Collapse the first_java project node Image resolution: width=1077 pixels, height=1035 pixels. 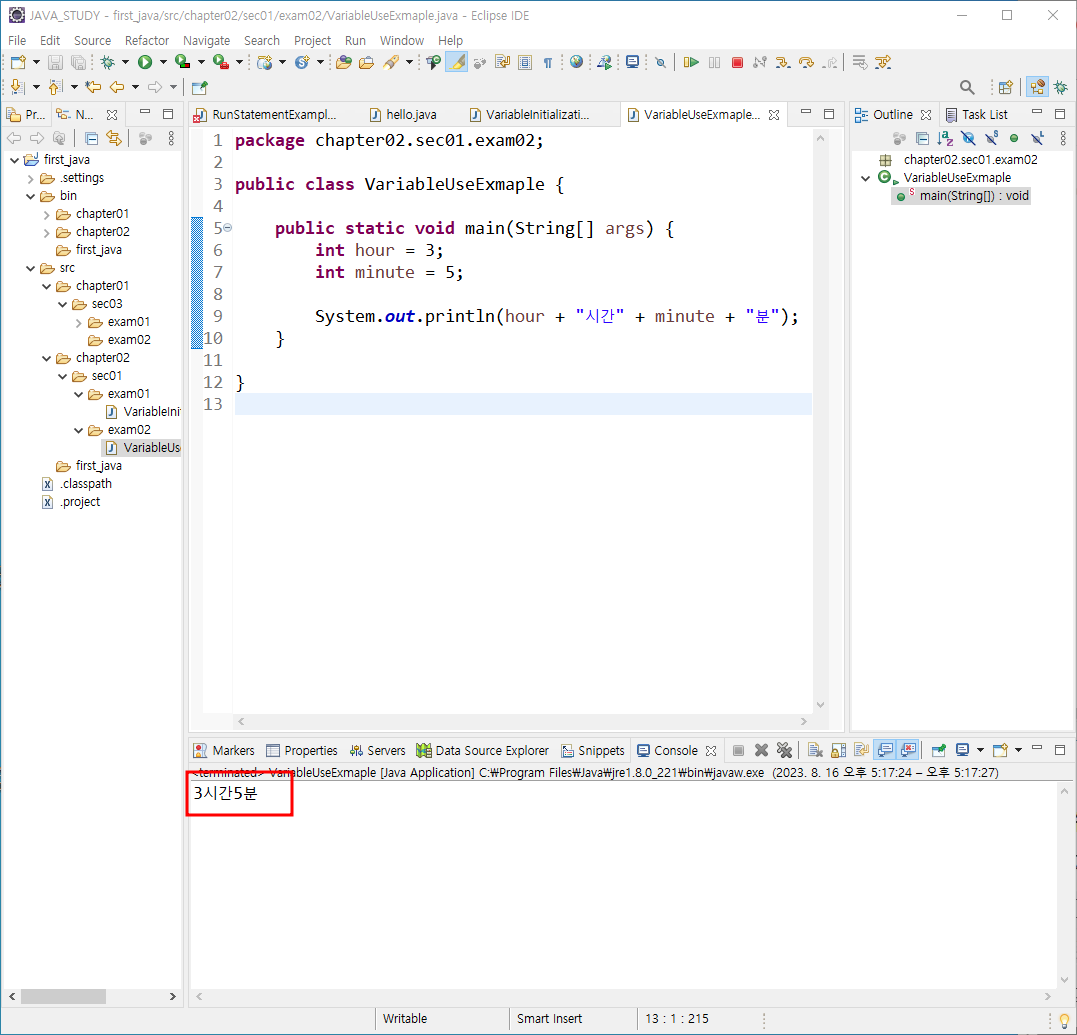[14, 160]
